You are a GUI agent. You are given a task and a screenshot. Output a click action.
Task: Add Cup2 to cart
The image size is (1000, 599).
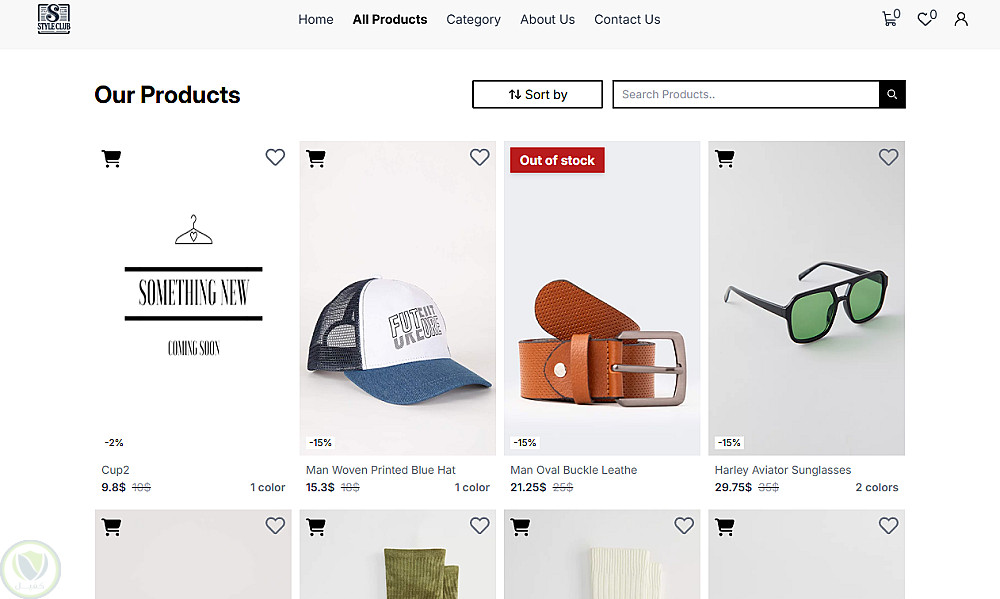pyautogui.click(x=112, y=158)
